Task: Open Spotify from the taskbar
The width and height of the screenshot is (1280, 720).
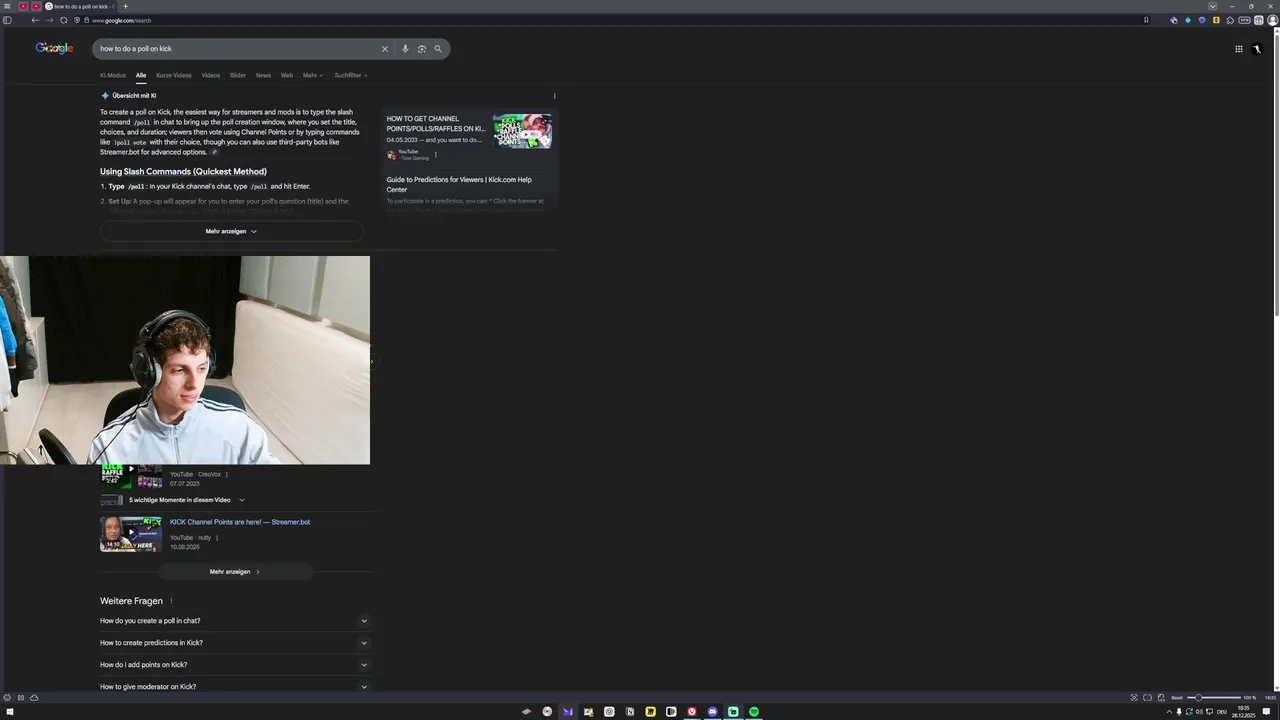Action: pyautogui.click(x=754, y=712)
